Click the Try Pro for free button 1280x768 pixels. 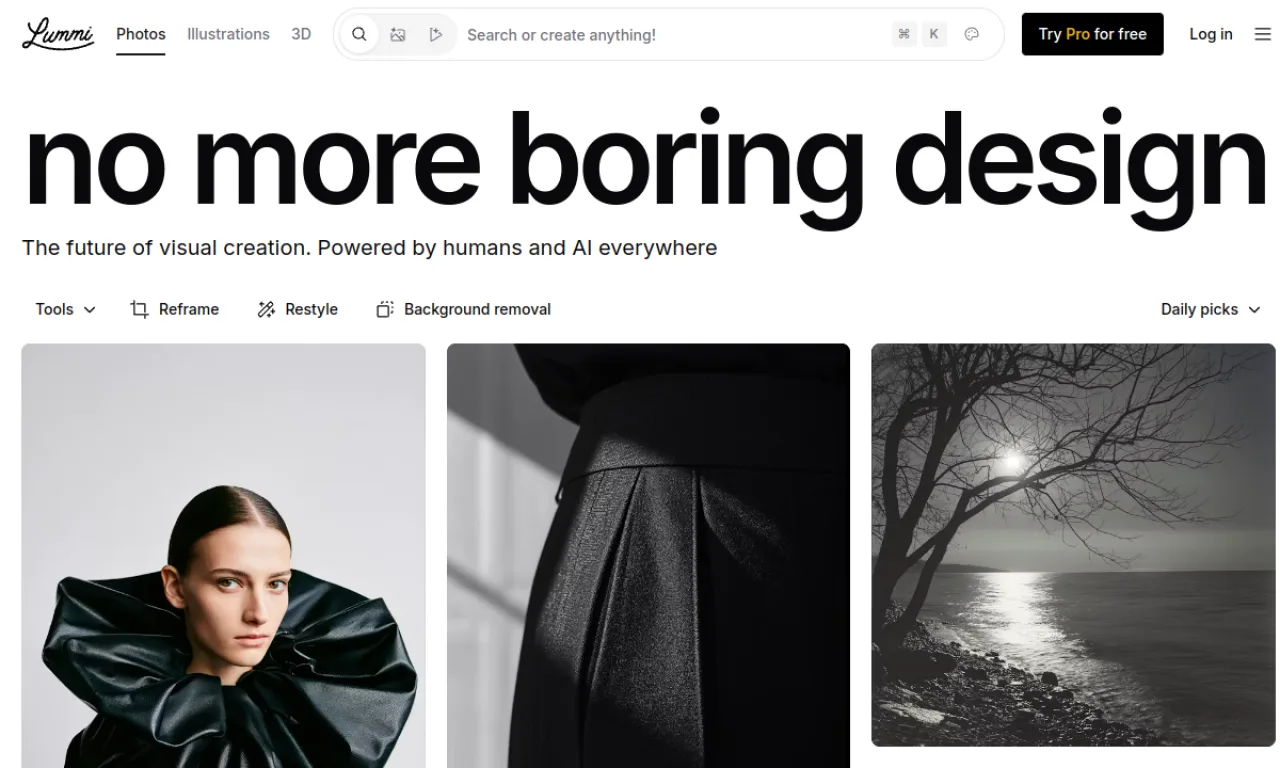[x=1093, y=34]
